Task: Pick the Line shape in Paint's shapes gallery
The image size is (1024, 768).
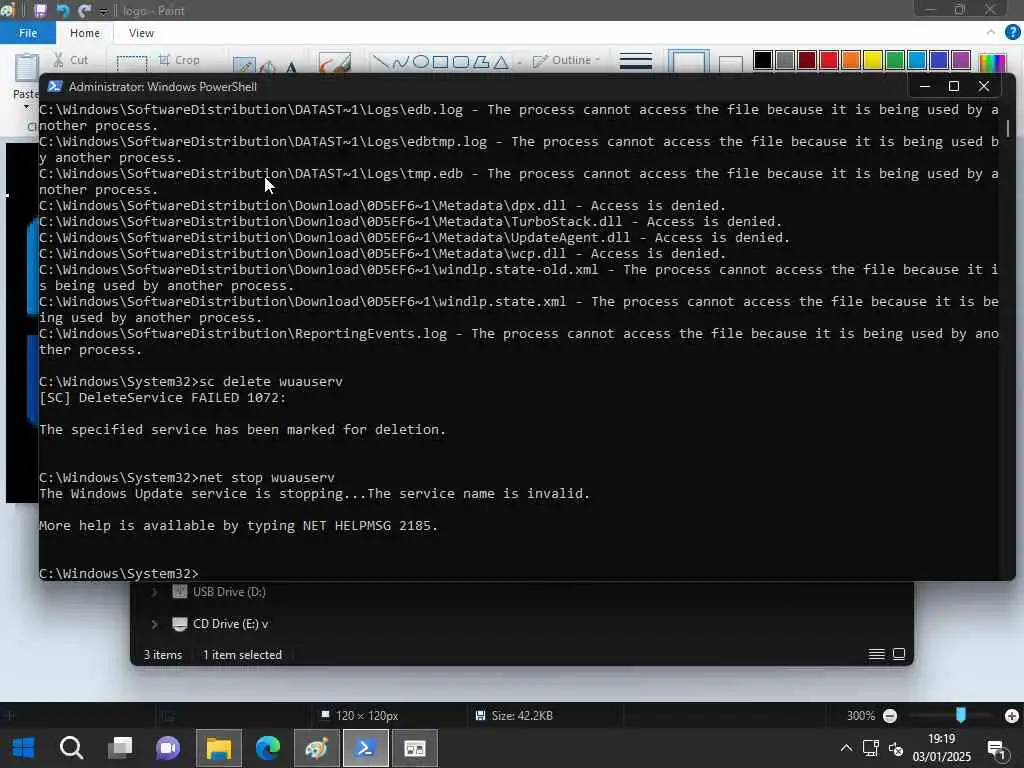Action: point(379,62)
